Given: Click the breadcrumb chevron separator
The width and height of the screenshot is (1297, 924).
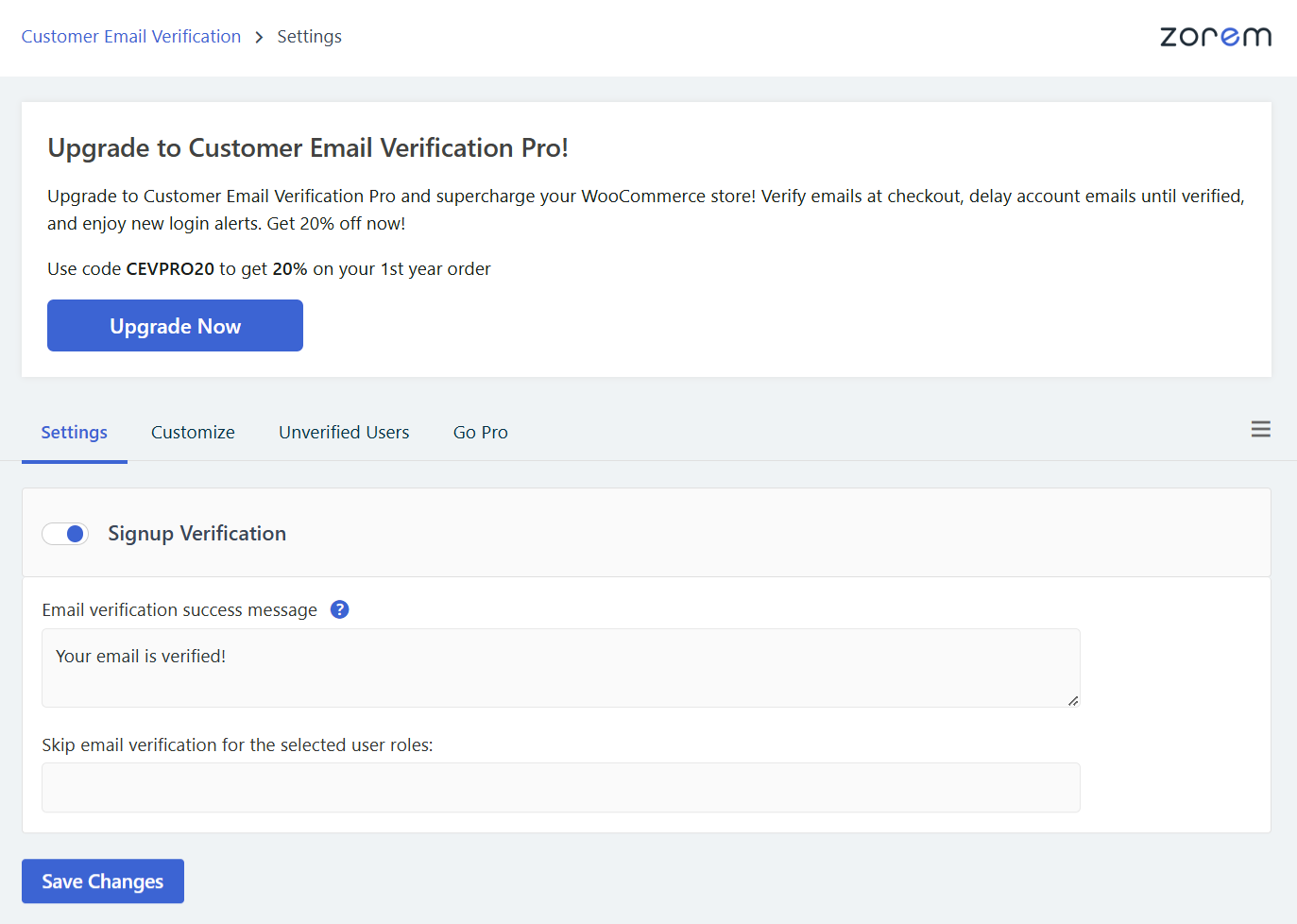Looking at the screenshot, I should click(259, 37).
